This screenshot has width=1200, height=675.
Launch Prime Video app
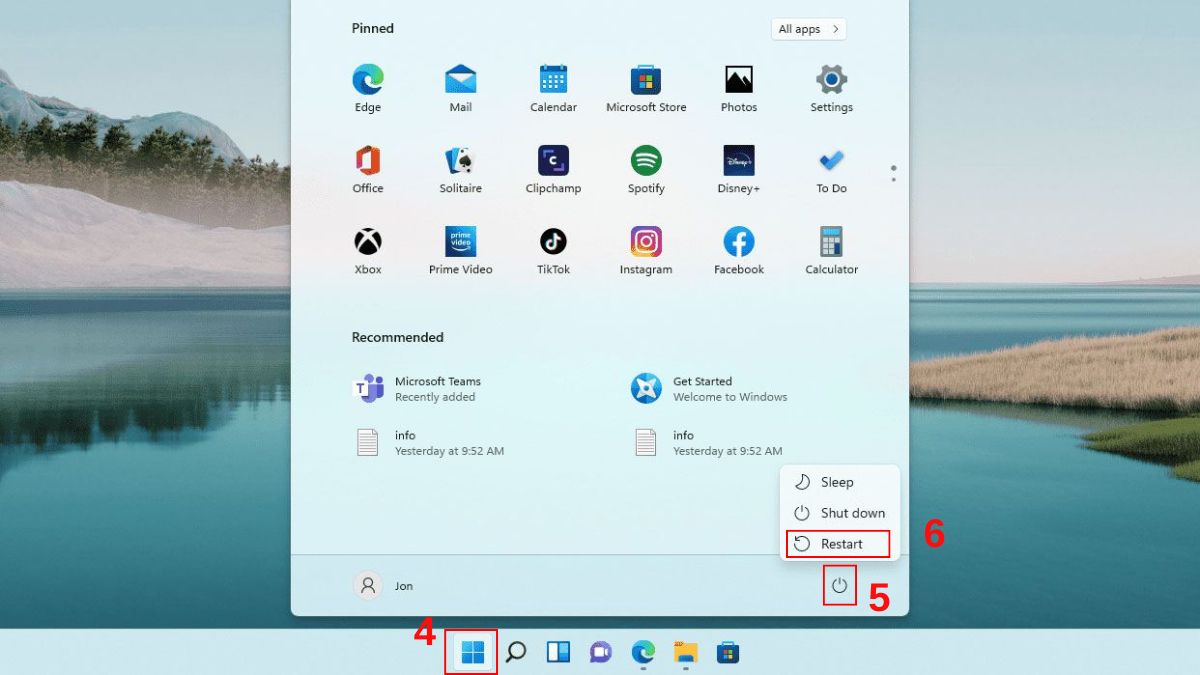(x=460, y=250)
